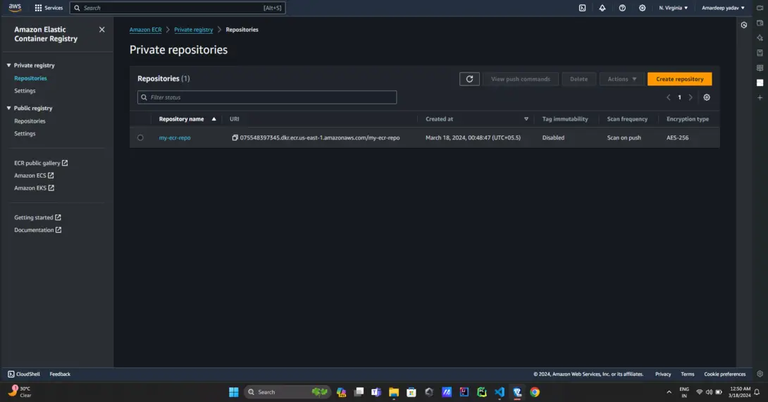This screenshot has width=768, height=402.
Task: Click the taskbar clock showing 12:50 AM
Action: coord(740,392)
